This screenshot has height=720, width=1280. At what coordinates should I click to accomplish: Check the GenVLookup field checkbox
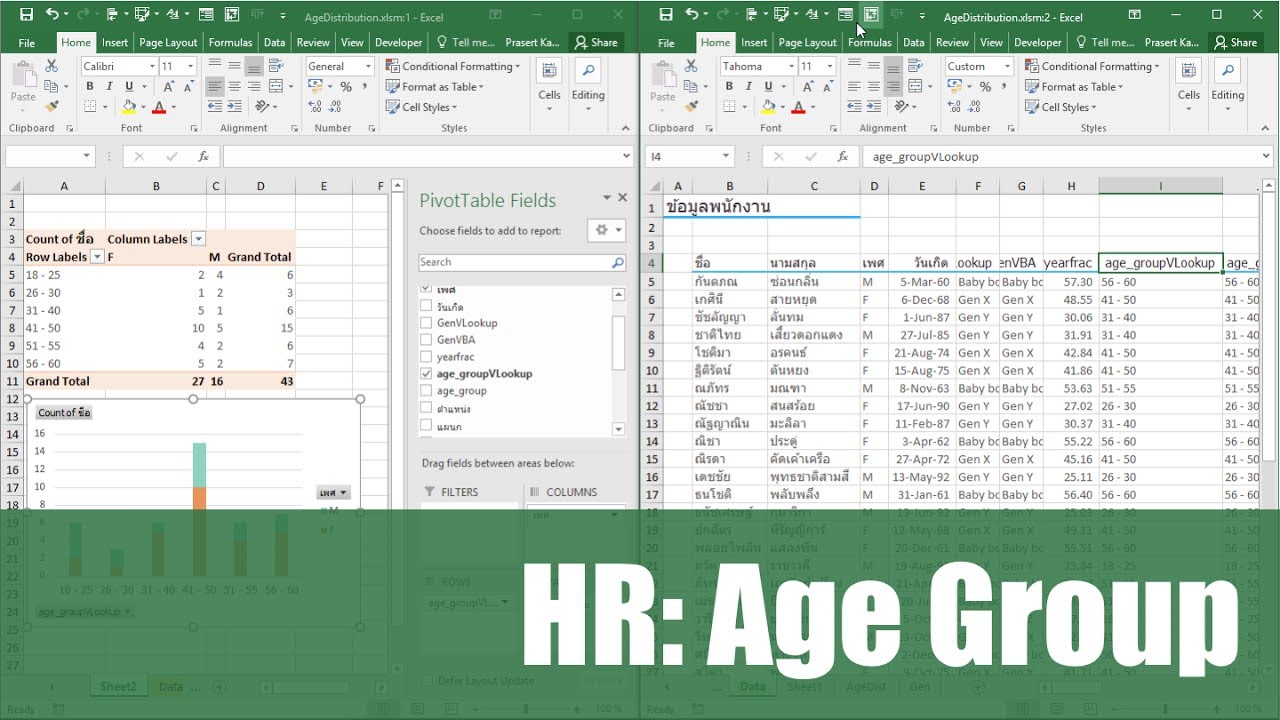point(427,323)
